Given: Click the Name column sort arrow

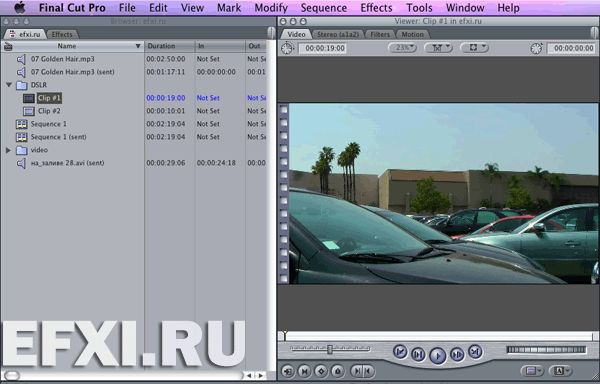Looking at the screenshot, I should pos(138,46).
